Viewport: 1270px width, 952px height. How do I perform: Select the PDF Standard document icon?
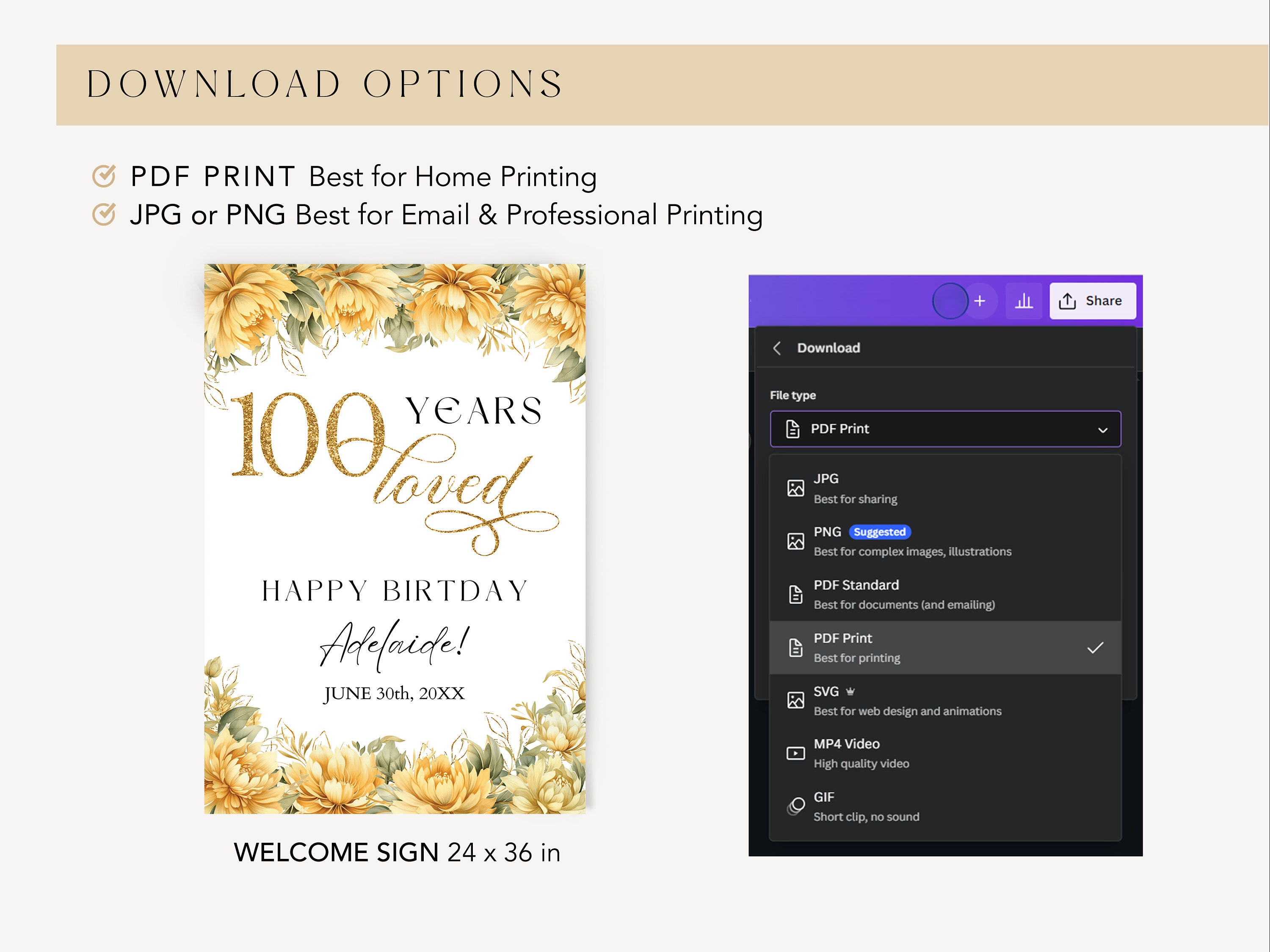795,594
